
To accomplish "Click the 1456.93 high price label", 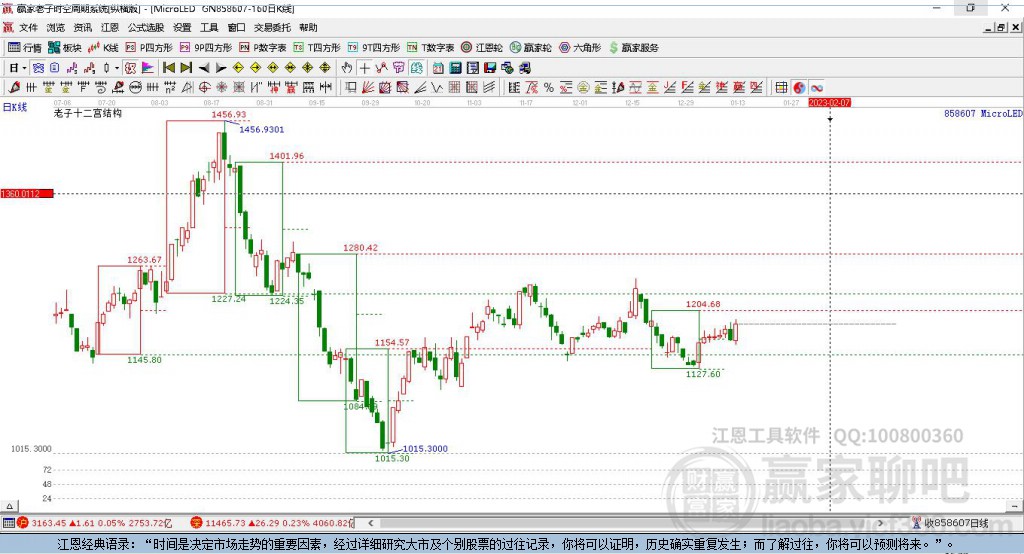I will [x=229, y=114].
